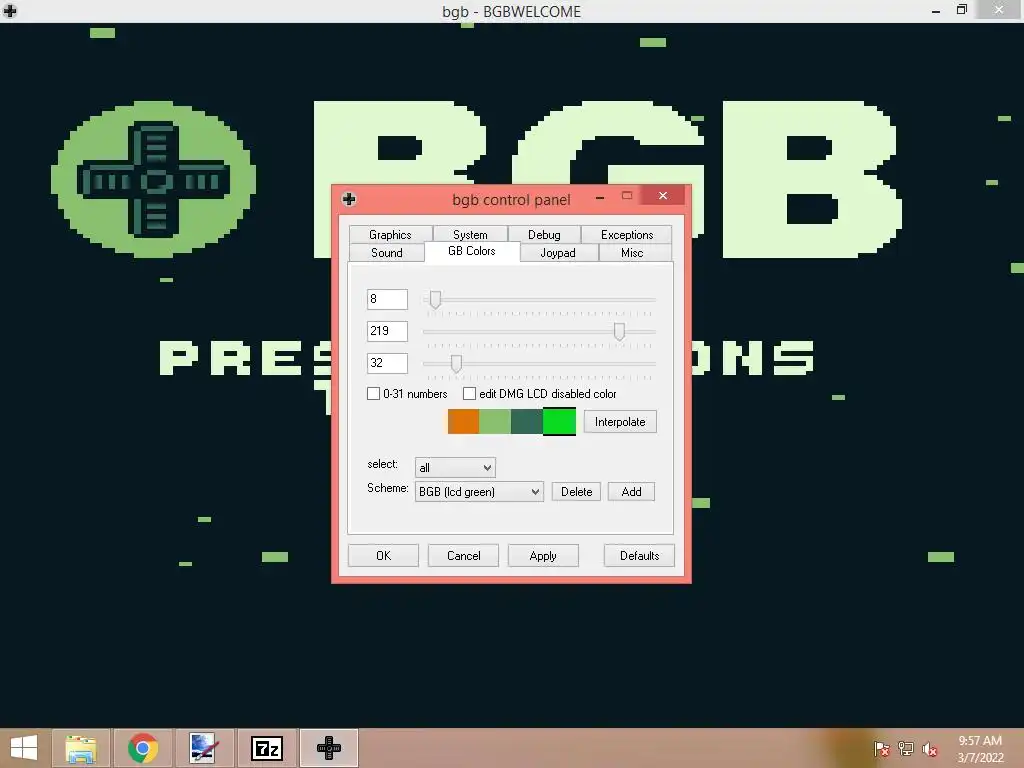Launch Google Chrome from taskbar
Image resolution: width=1024 pixels, height=768 pixels.
click(142, 748)
